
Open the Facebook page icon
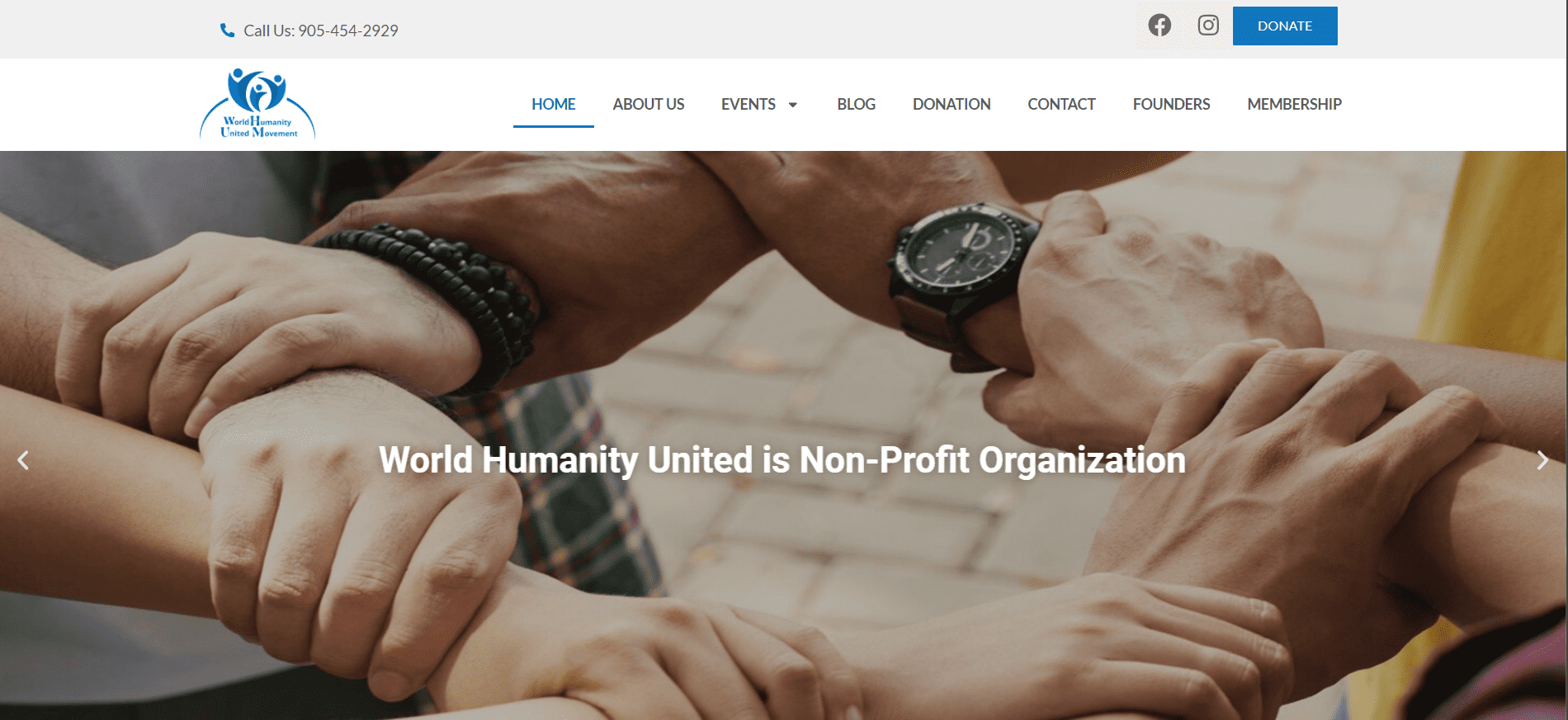coord(1159,26)
